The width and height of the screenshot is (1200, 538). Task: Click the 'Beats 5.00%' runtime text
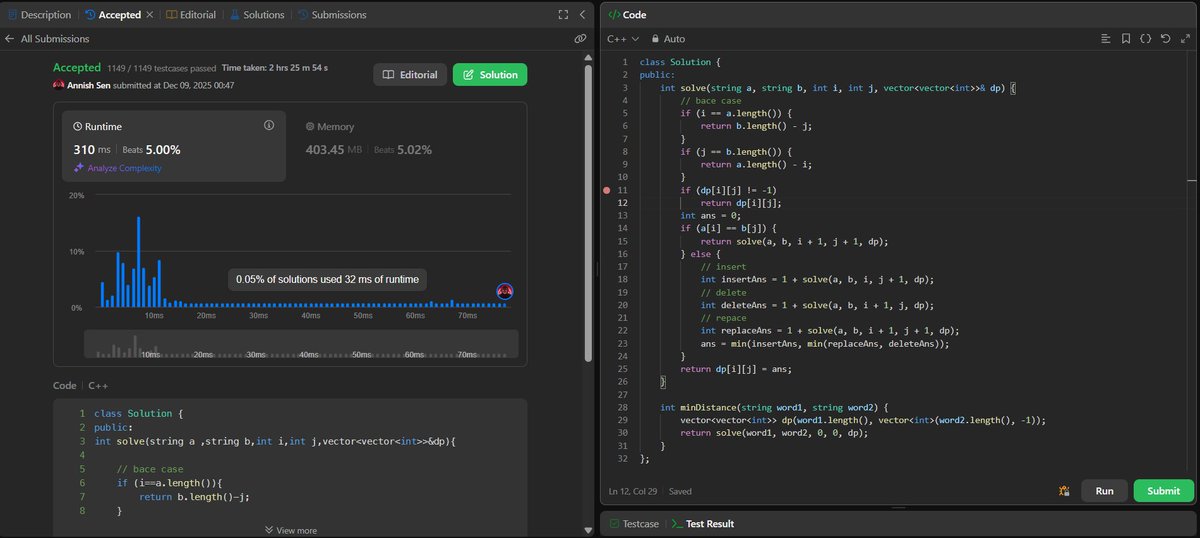click(x=151, y=150)
